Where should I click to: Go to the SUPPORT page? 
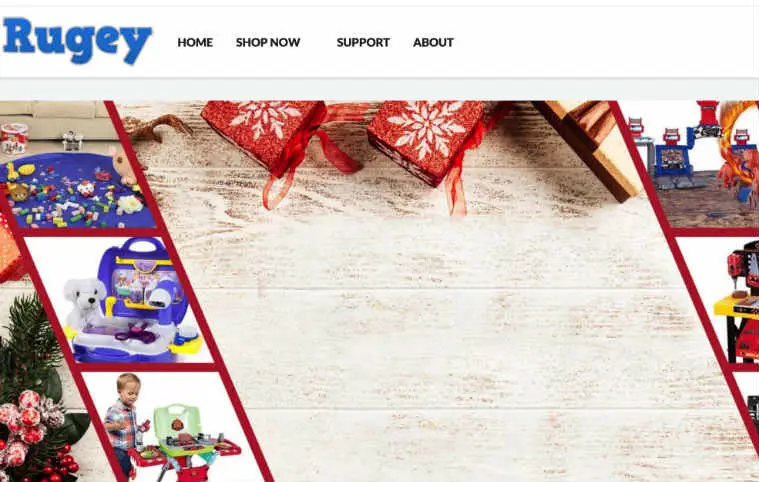363,43
